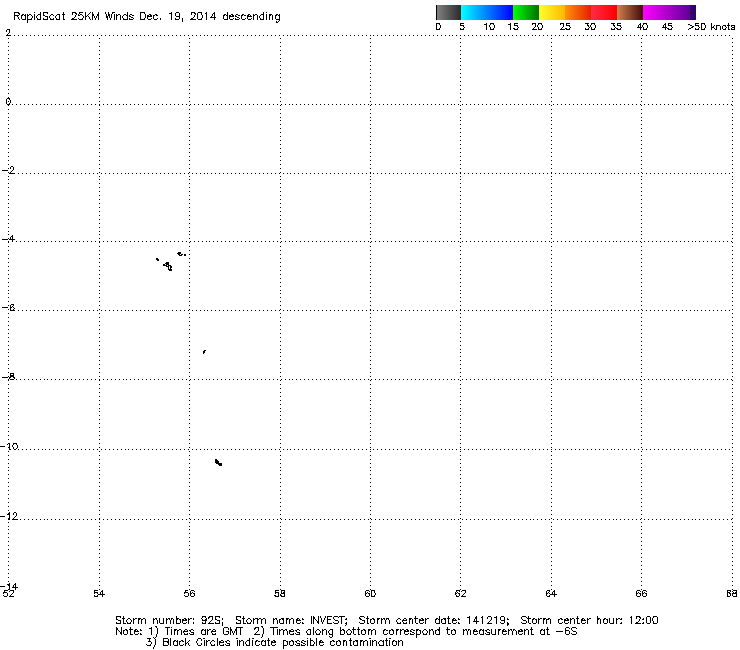Image resolution: width=740 pixels, height=650 pixels.
Task: Click latitude axis label '-8'
Action: click(x=8, y=377)
